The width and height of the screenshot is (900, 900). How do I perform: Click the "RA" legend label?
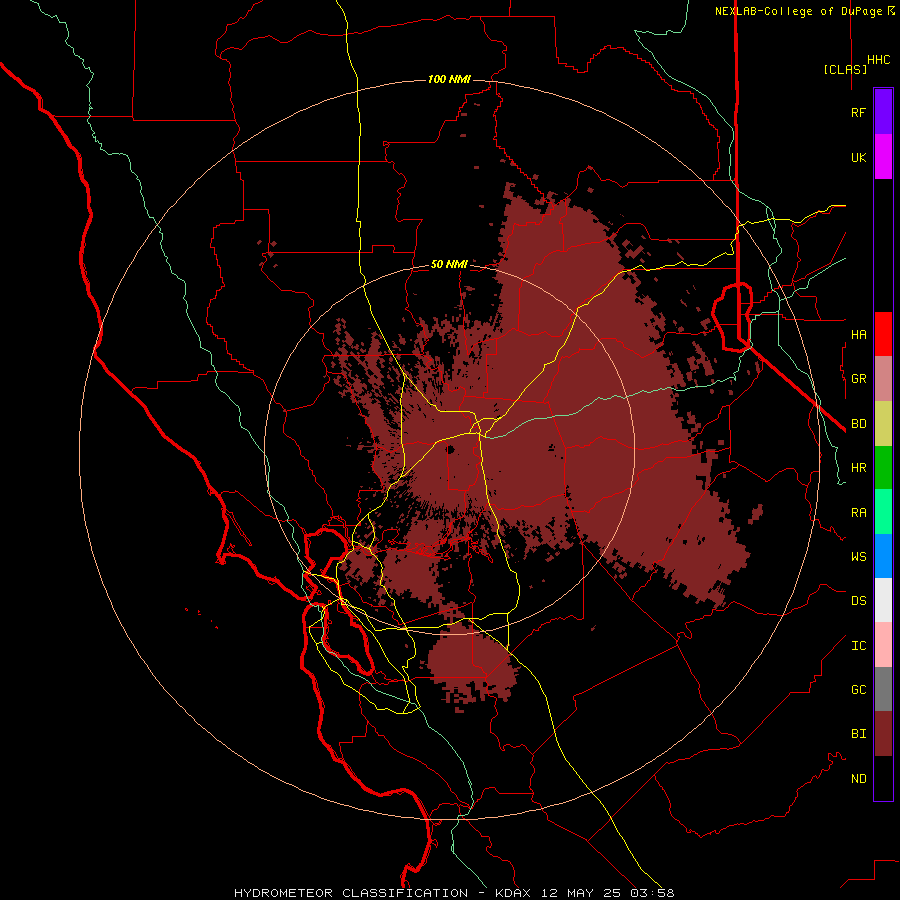(x=858, y=513)
